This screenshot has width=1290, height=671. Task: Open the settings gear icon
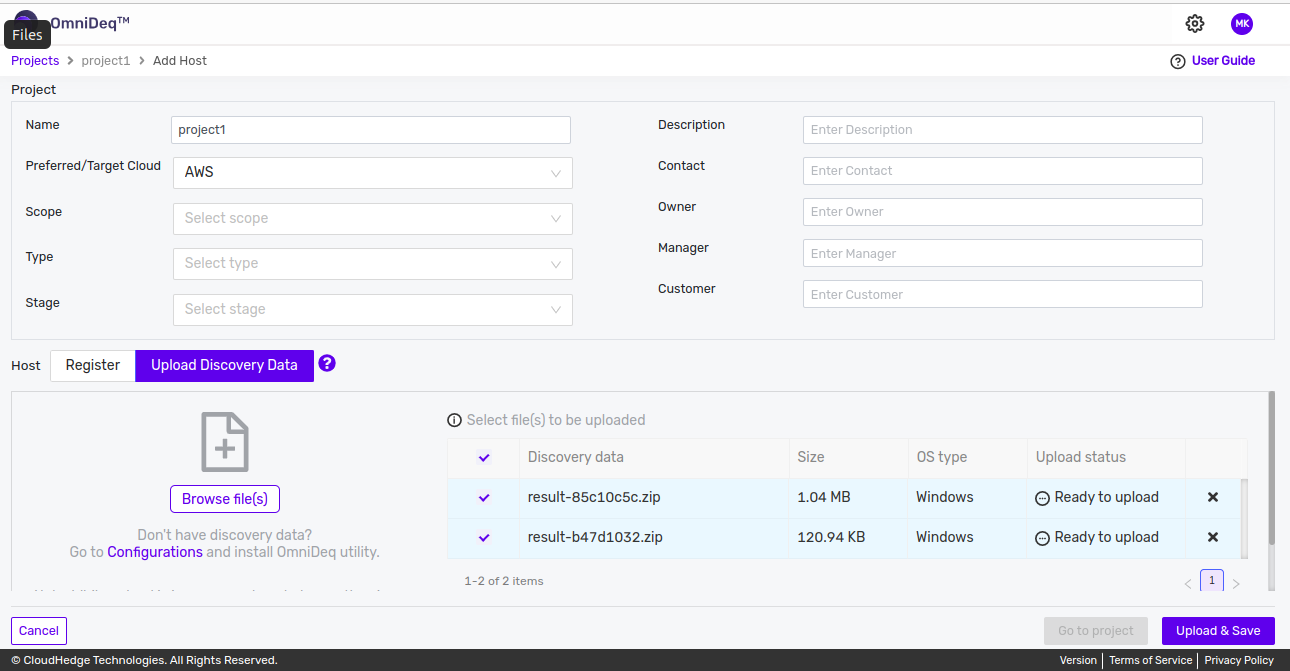pyautogui.click(x=1195, y=24)
